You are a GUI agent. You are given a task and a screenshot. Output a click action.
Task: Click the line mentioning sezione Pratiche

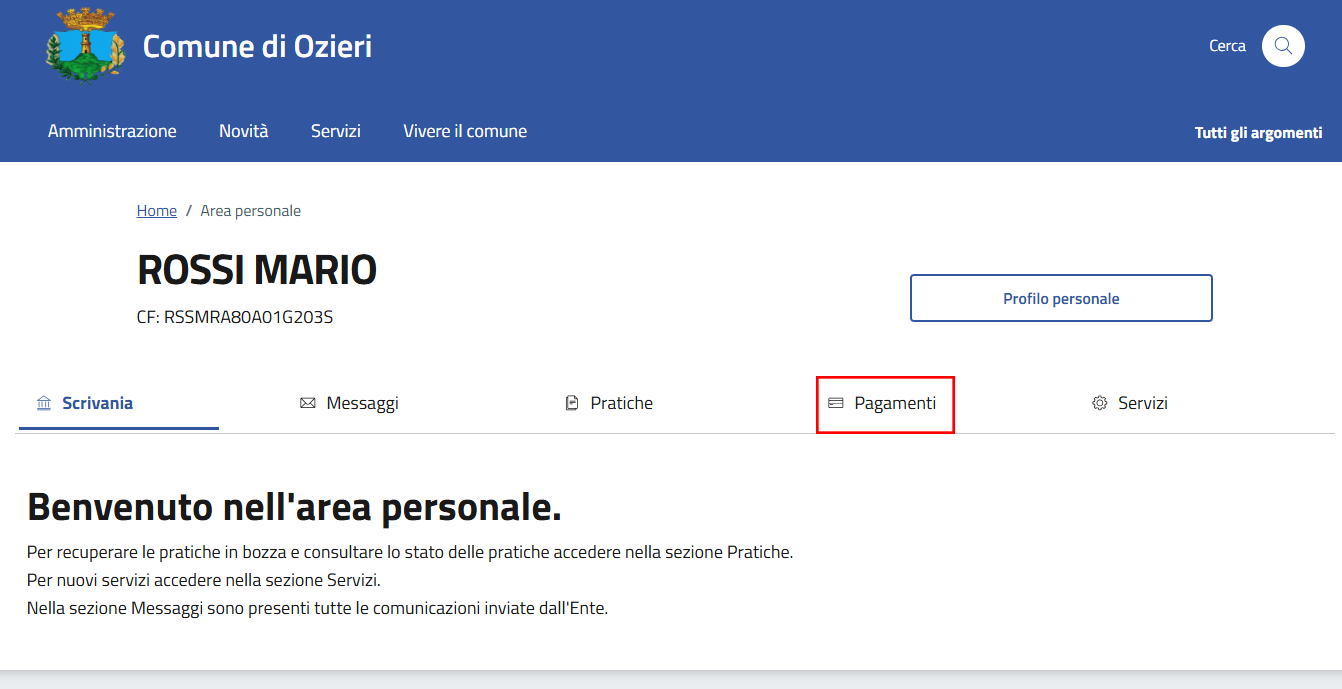click(410, 552)
